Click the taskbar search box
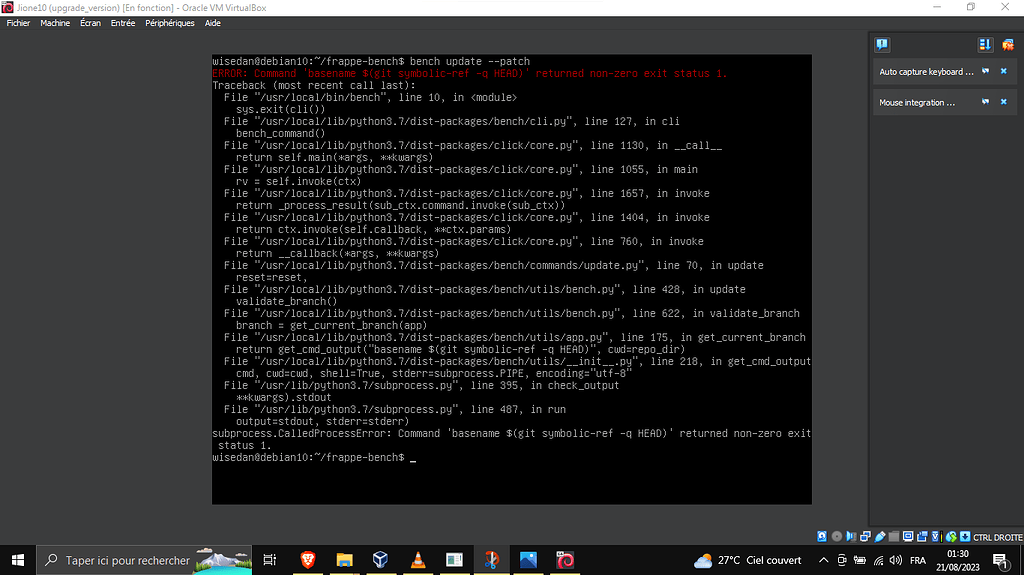The width and height of the screenshot is (1024, 575). coord(144,560)
